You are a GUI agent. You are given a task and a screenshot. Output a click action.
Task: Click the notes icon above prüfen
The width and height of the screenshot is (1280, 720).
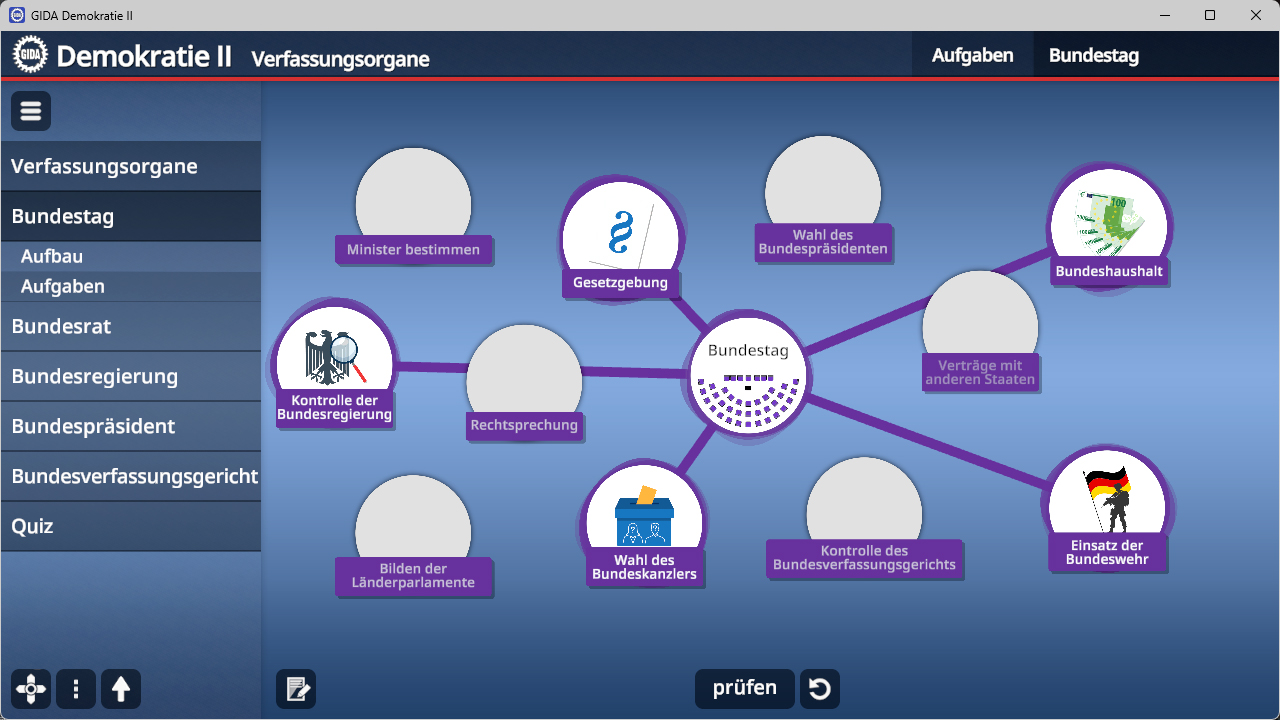coord(295,689)
